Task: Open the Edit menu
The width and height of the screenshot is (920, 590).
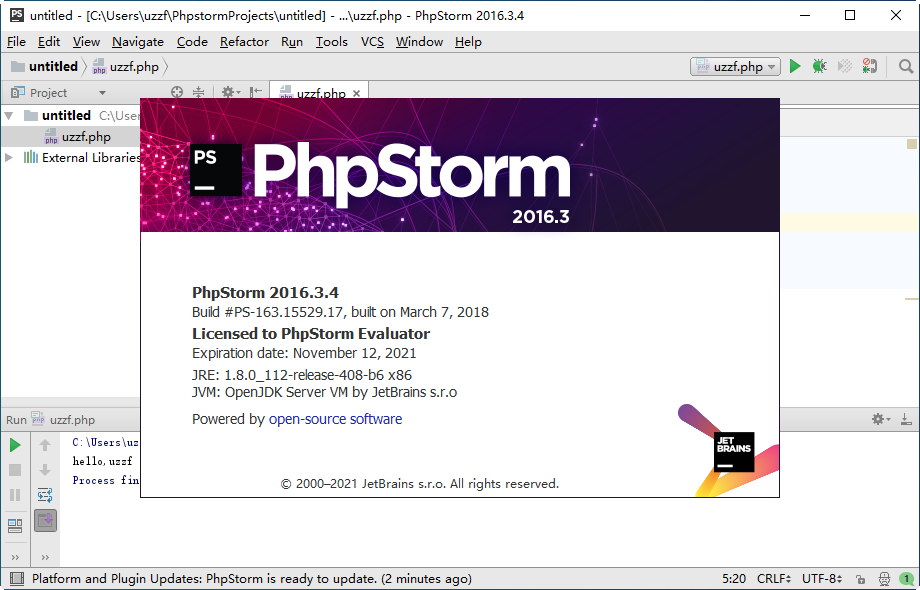Action: tap(49, 42)
